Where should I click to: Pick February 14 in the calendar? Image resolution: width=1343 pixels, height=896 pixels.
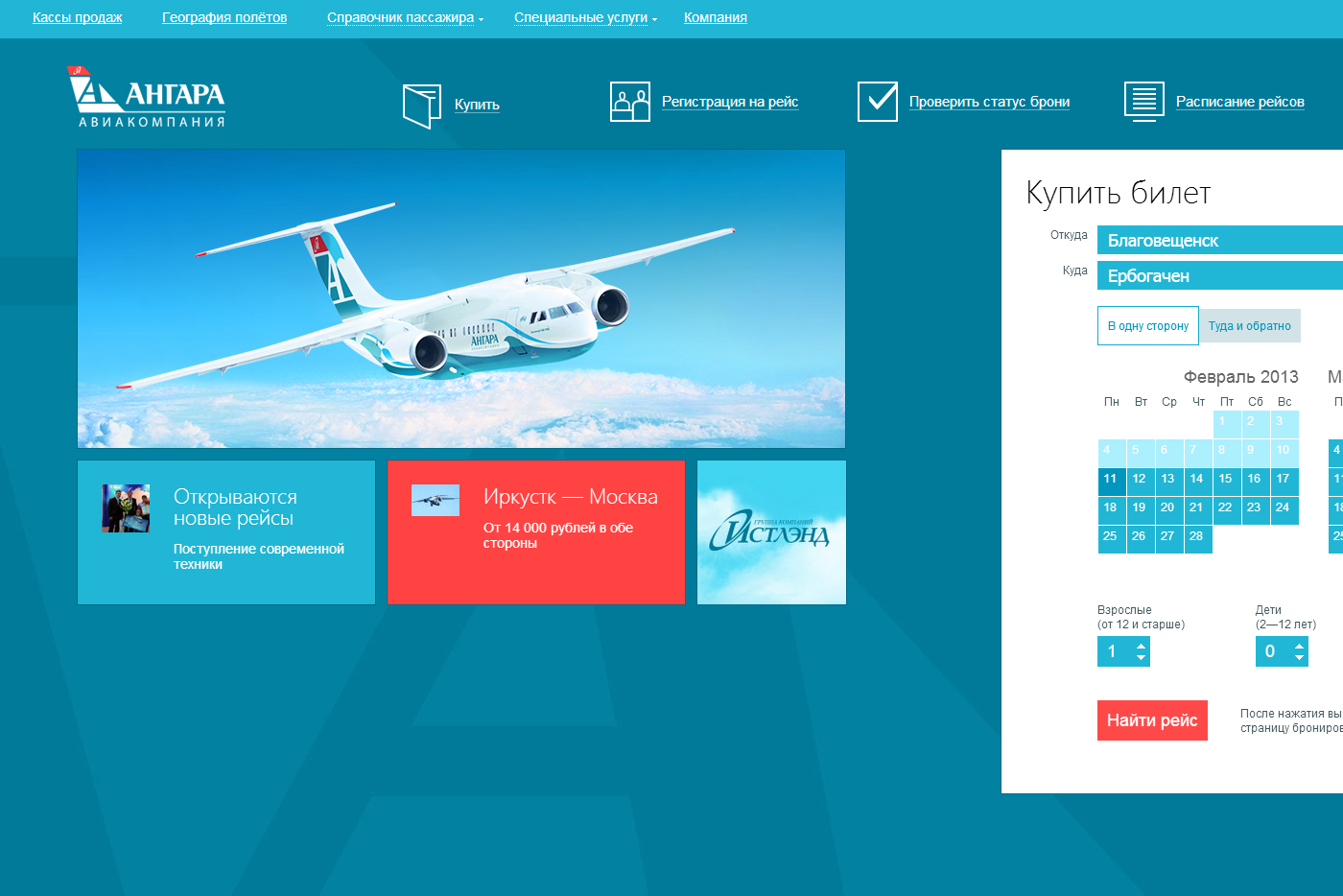(x=1196, y=479)
